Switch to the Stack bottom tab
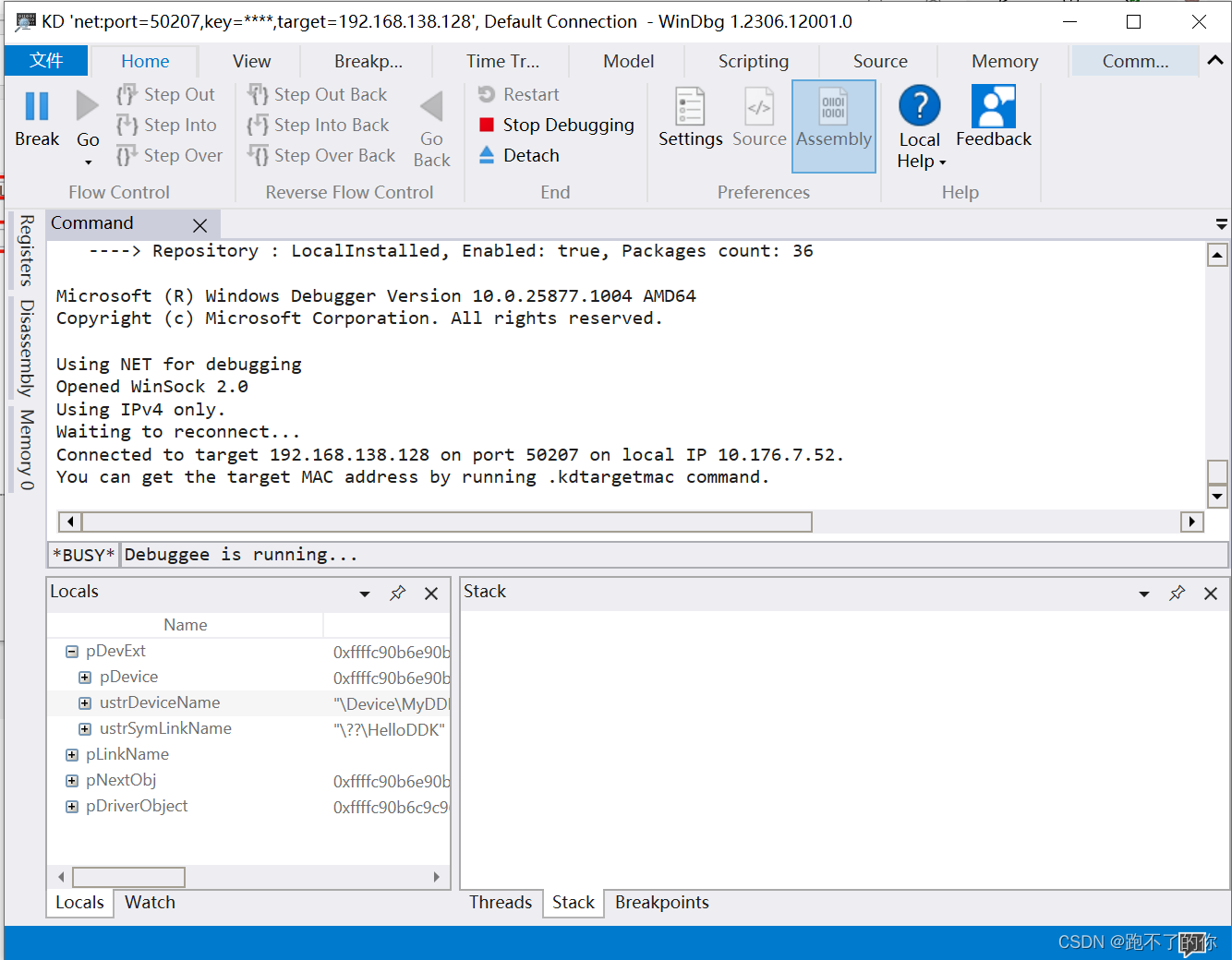Screen dimensions: 1232x960 pyautogui.click(x=574, y=903)
